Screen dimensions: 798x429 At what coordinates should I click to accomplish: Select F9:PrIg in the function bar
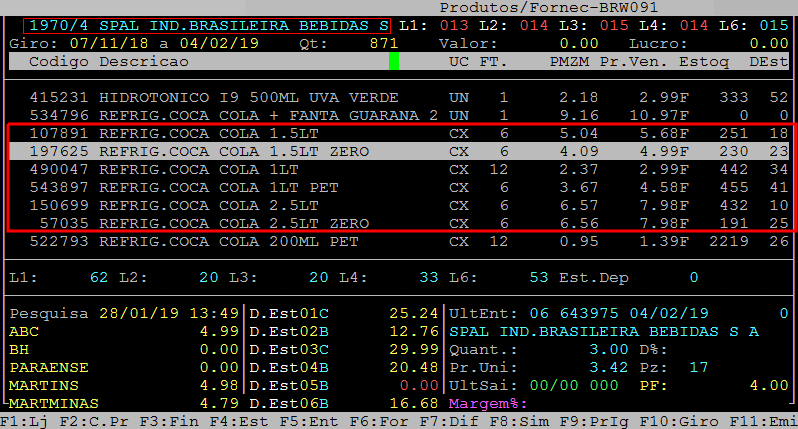586,421
